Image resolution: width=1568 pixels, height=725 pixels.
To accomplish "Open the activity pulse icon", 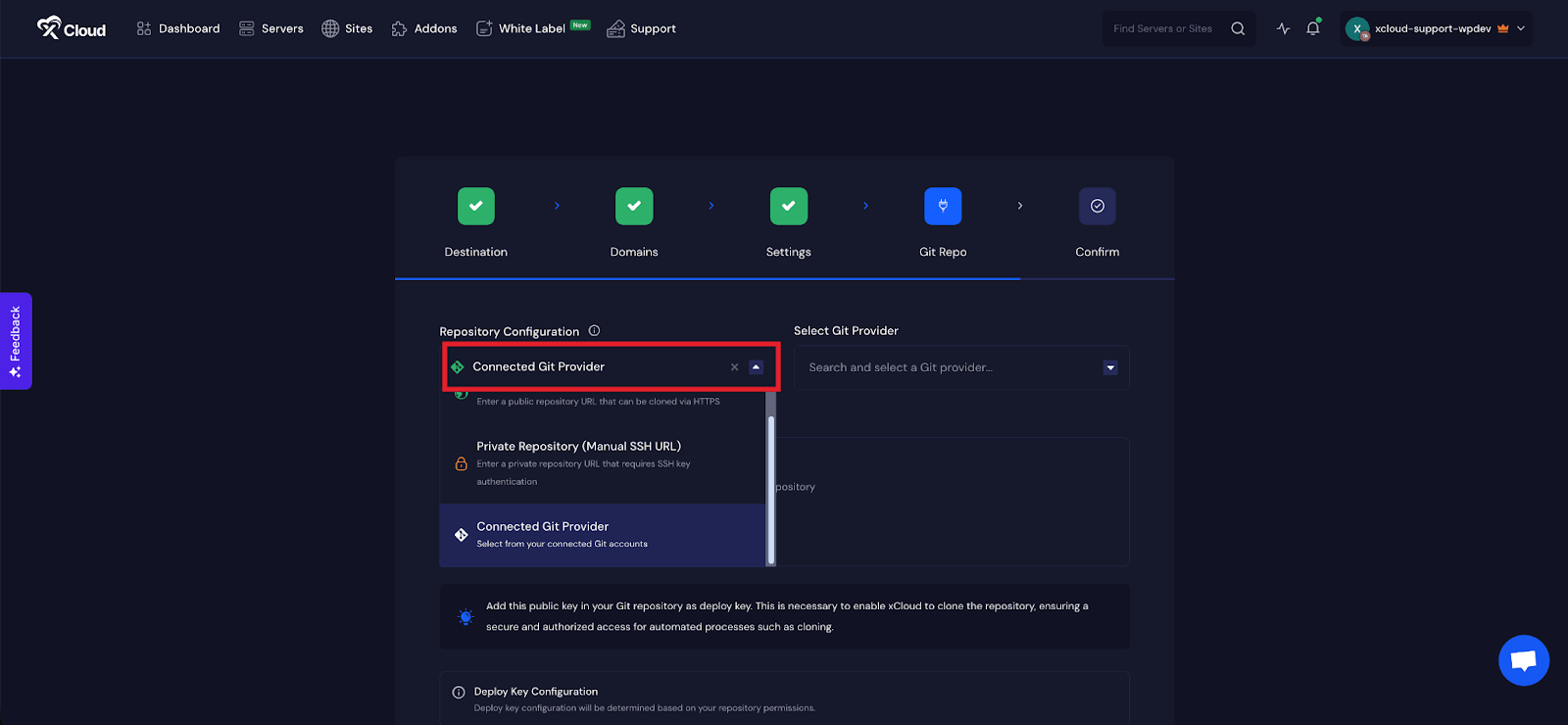I will 1283,28.
